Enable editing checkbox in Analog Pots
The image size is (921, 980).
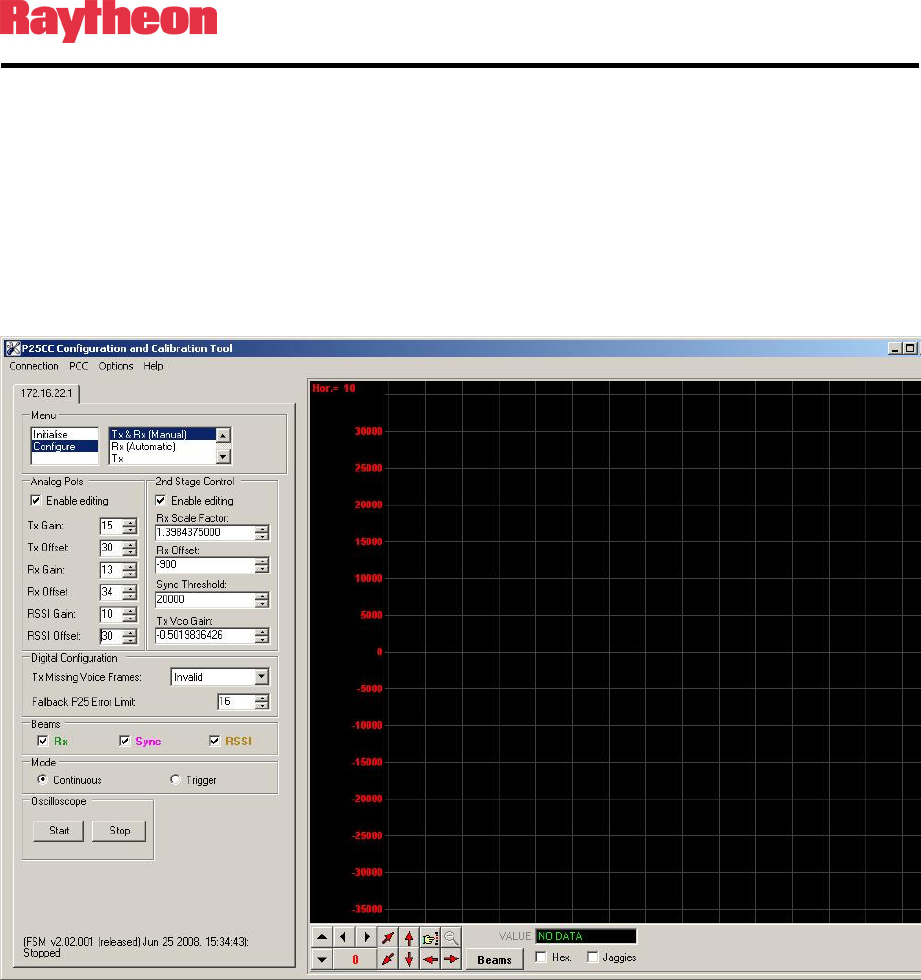pos(36,500)
